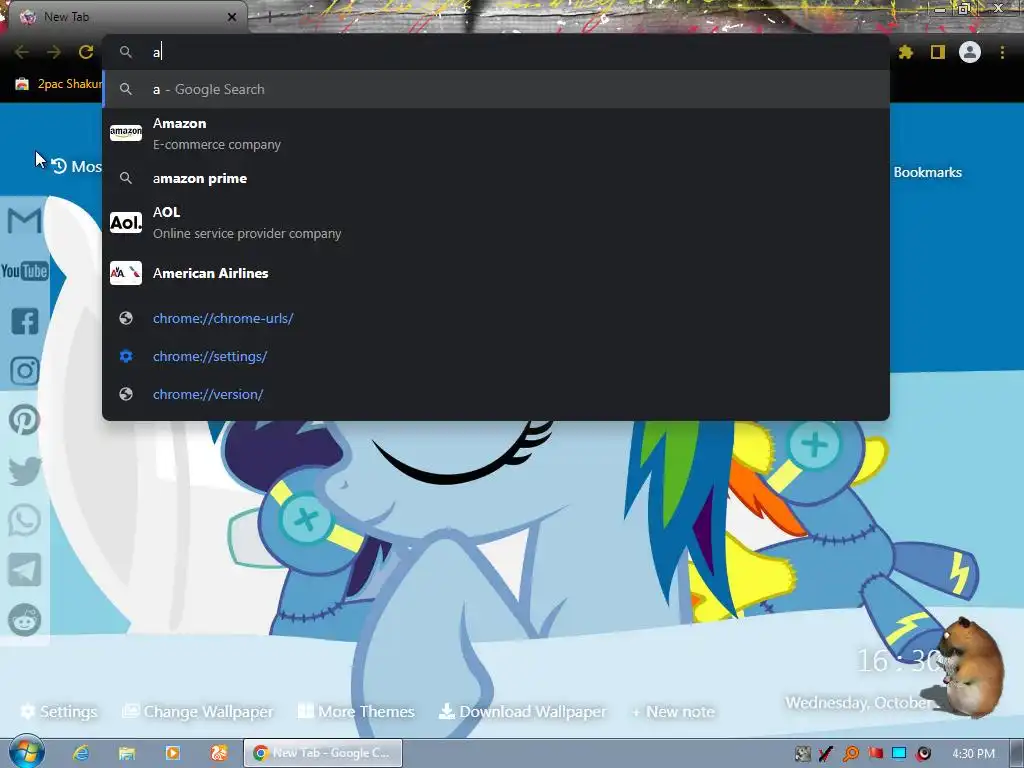Select the 'a - Google Search' suggestion
This screenshot has width=1024, height=768.
click(x=496, y=89)
